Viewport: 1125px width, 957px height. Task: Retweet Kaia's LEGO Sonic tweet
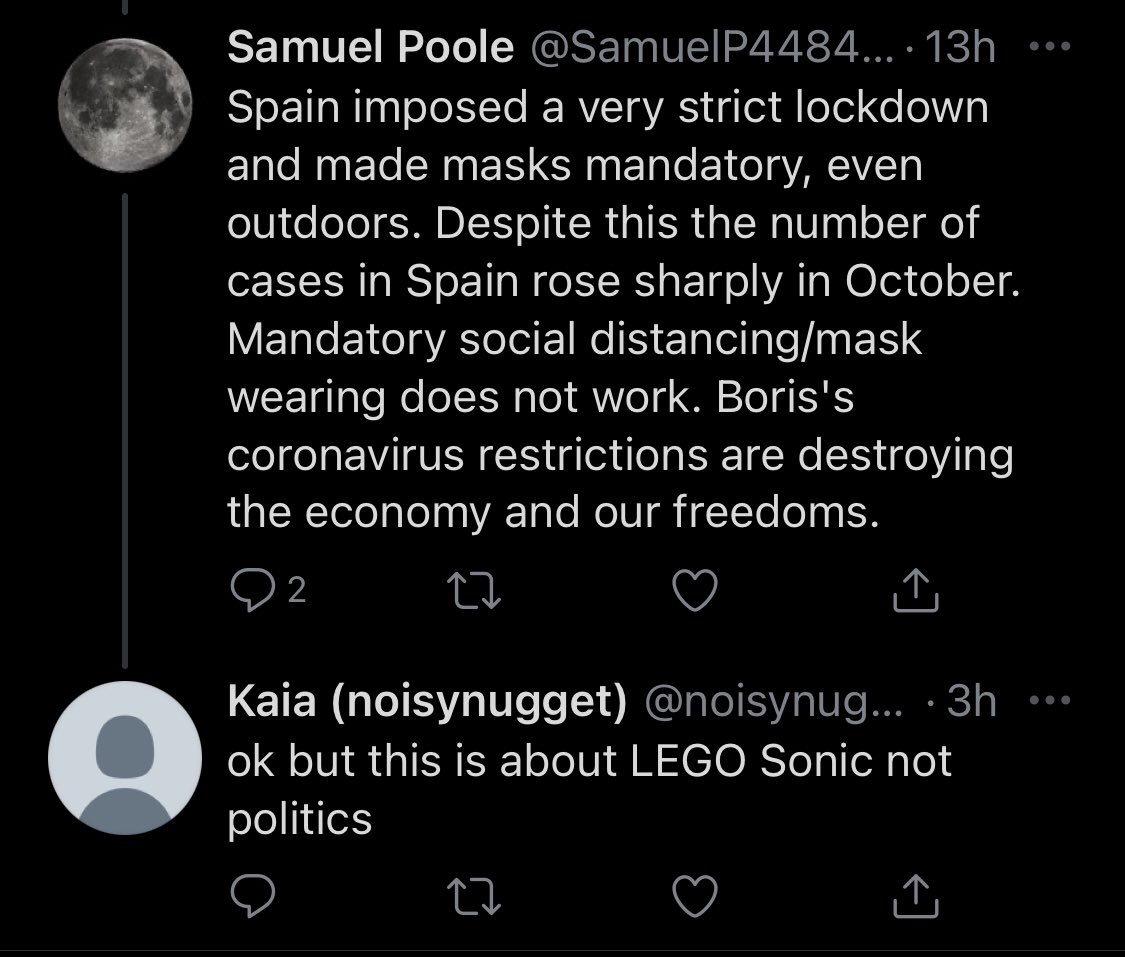point(474,897)
